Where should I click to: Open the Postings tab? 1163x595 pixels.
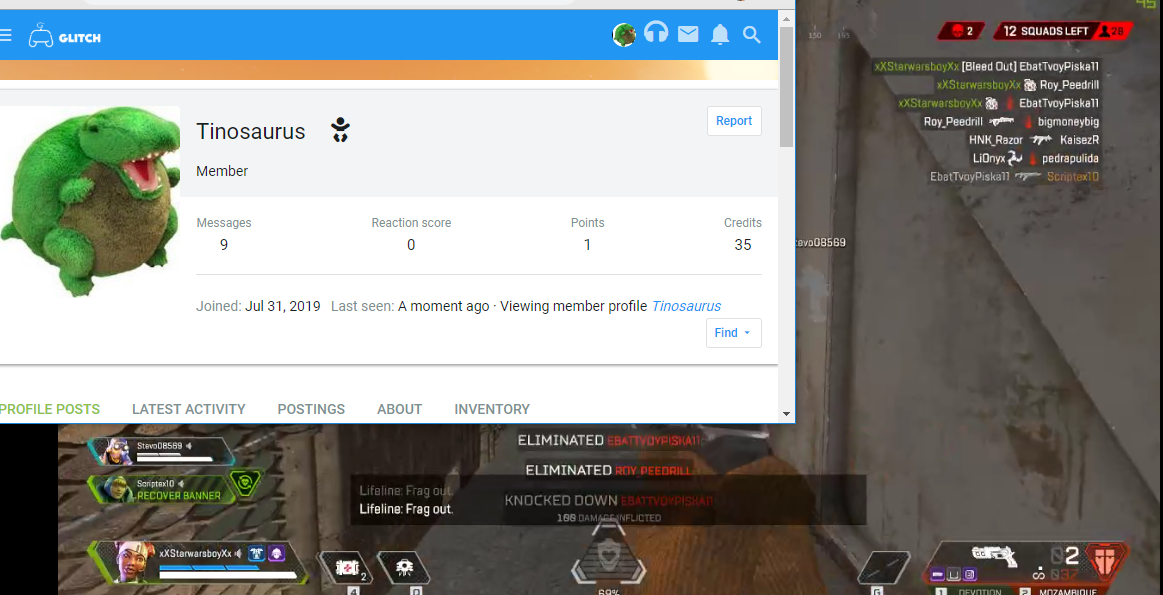coord(311,409)
